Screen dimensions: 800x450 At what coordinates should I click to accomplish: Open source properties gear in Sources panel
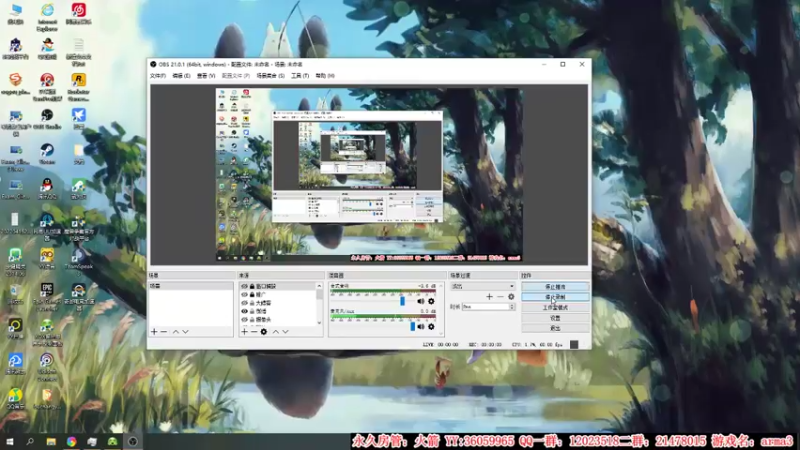264,332
